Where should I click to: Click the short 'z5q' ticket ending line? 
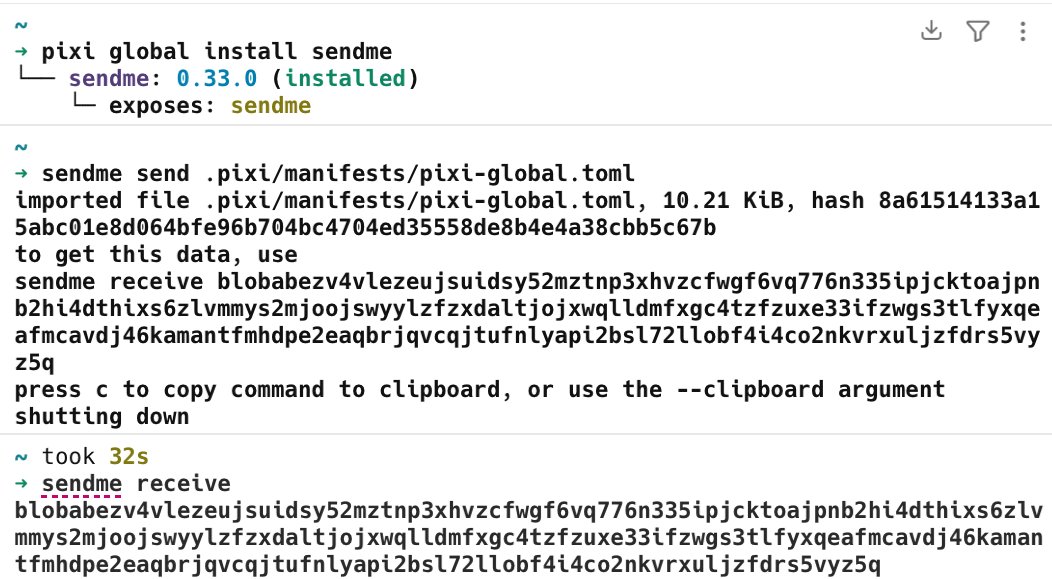35,363
